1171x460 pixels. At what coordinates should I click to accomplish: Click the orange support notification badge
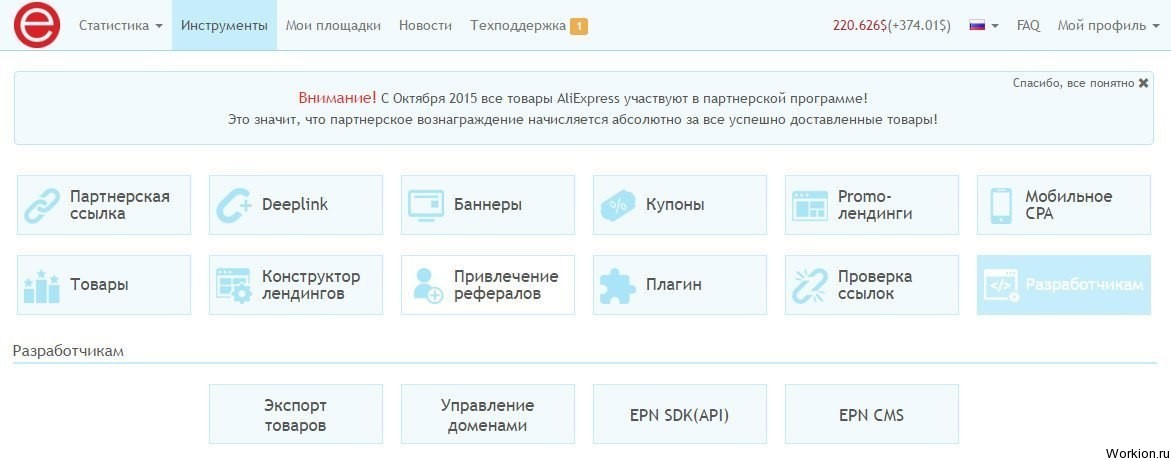coord(579,26)
